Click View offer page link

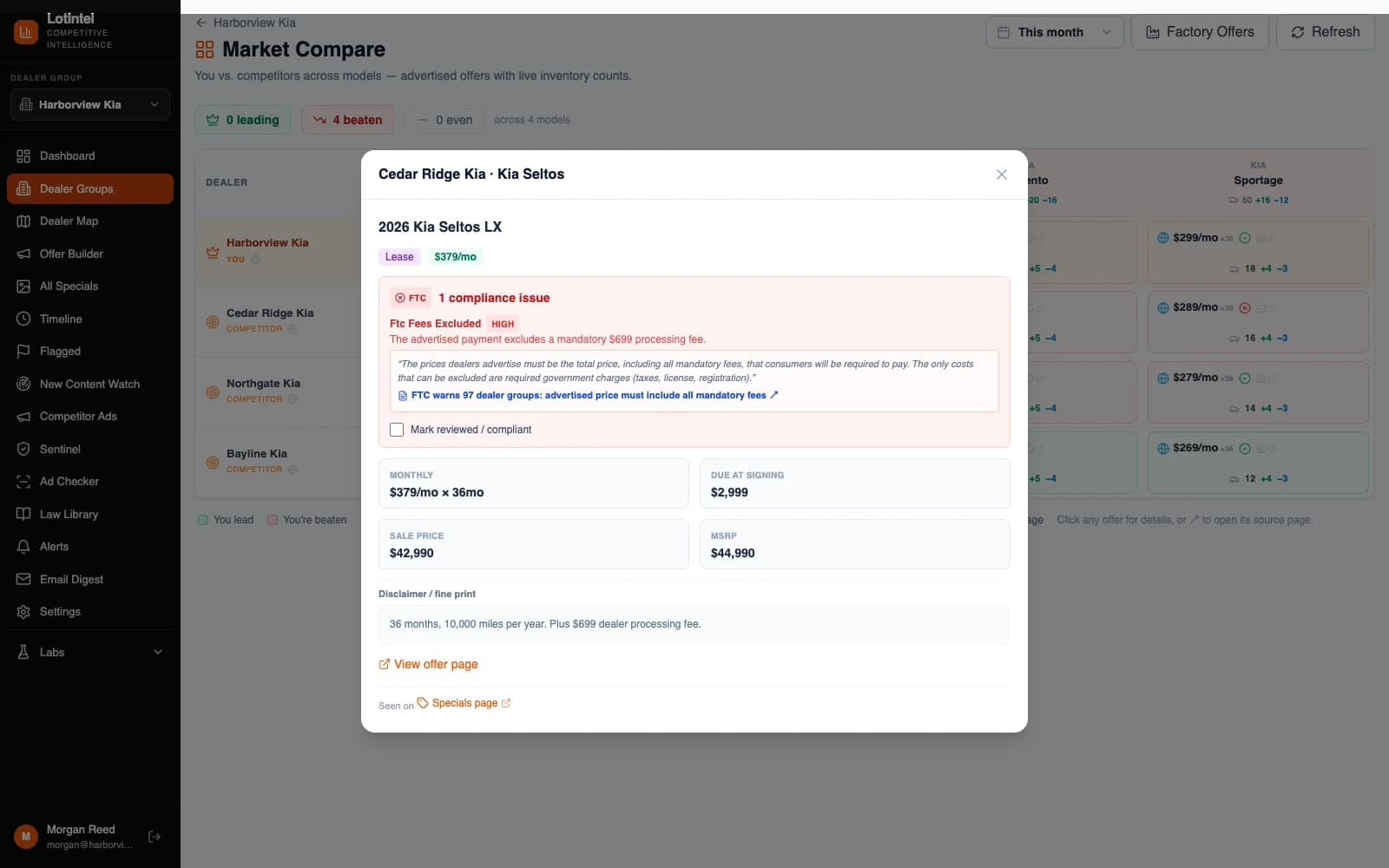[x=428, y=664]
